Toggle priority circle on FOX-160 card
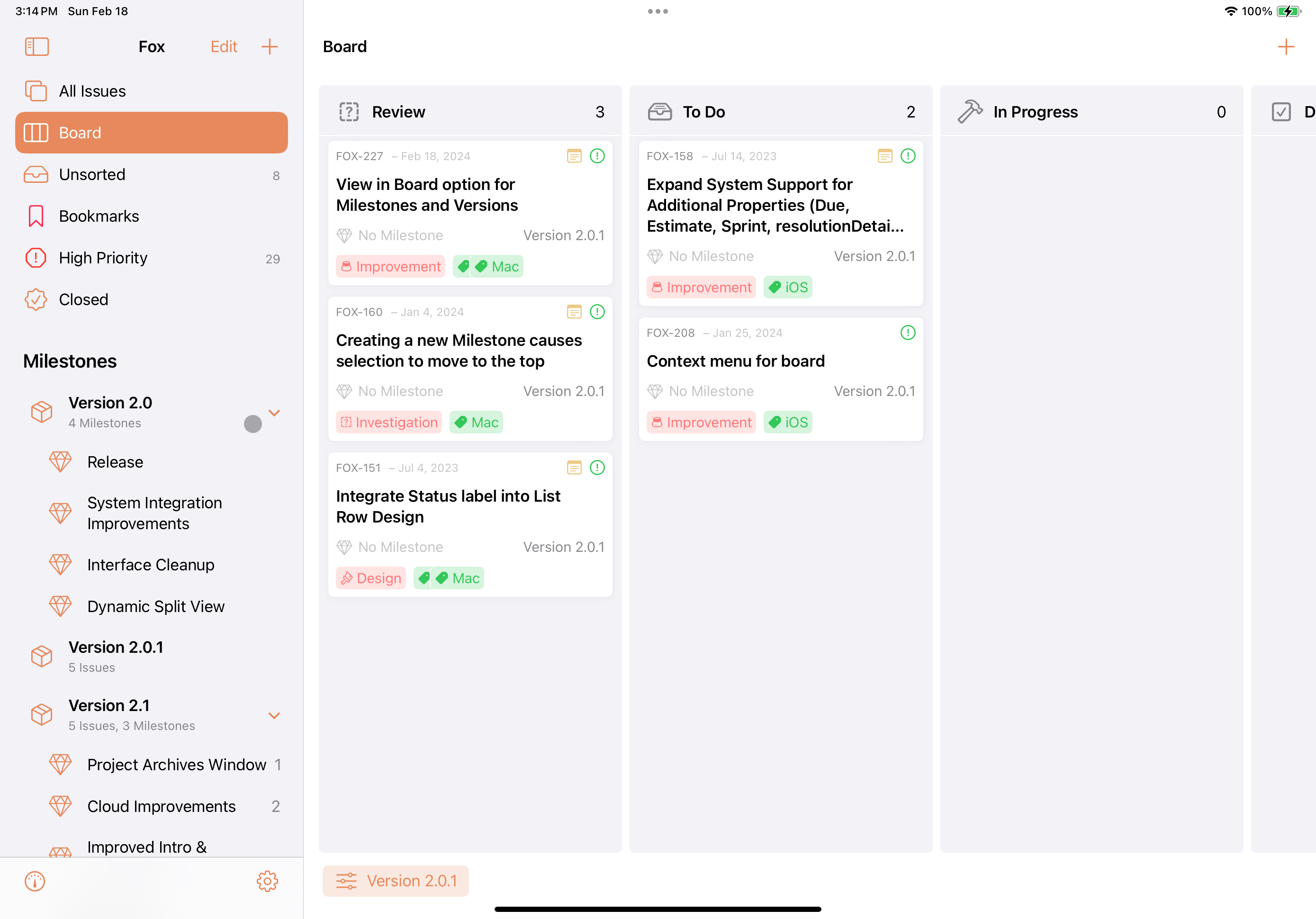1316x919 pixels. click(597, 312)
